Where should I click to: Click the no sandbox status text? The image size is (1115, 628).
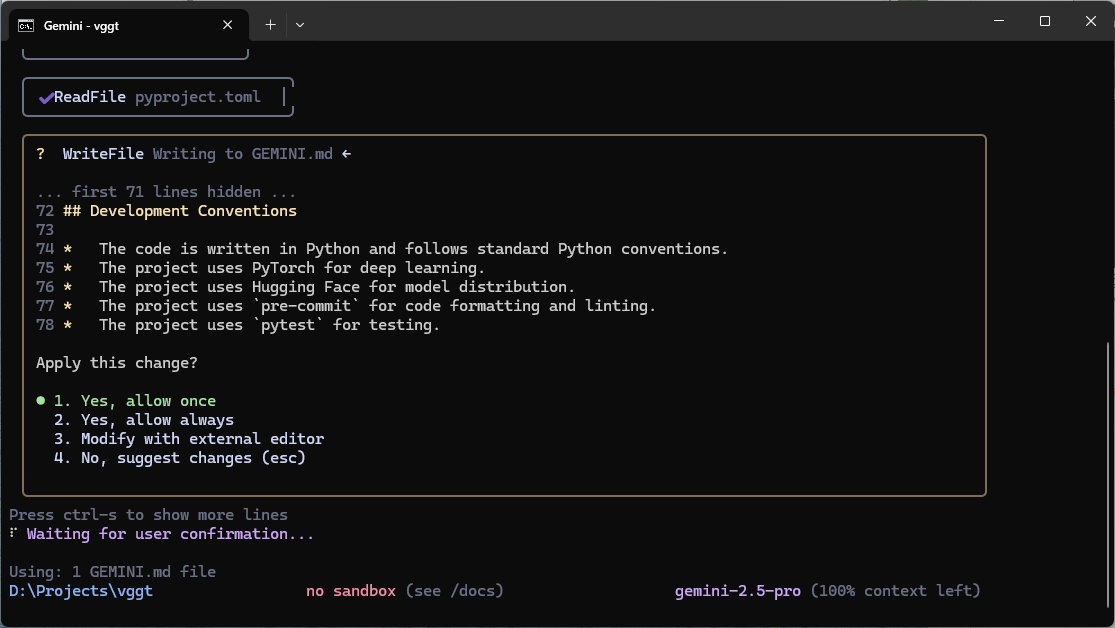click(x=351, y=591)
